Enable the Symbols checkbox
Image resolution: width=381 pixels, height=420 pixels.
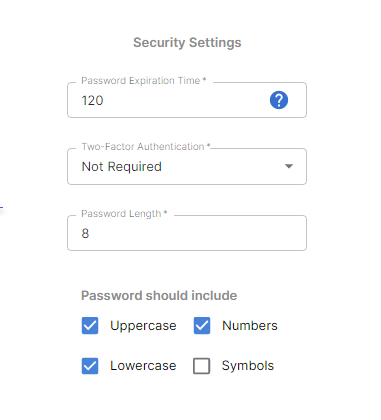pos(202,366)
